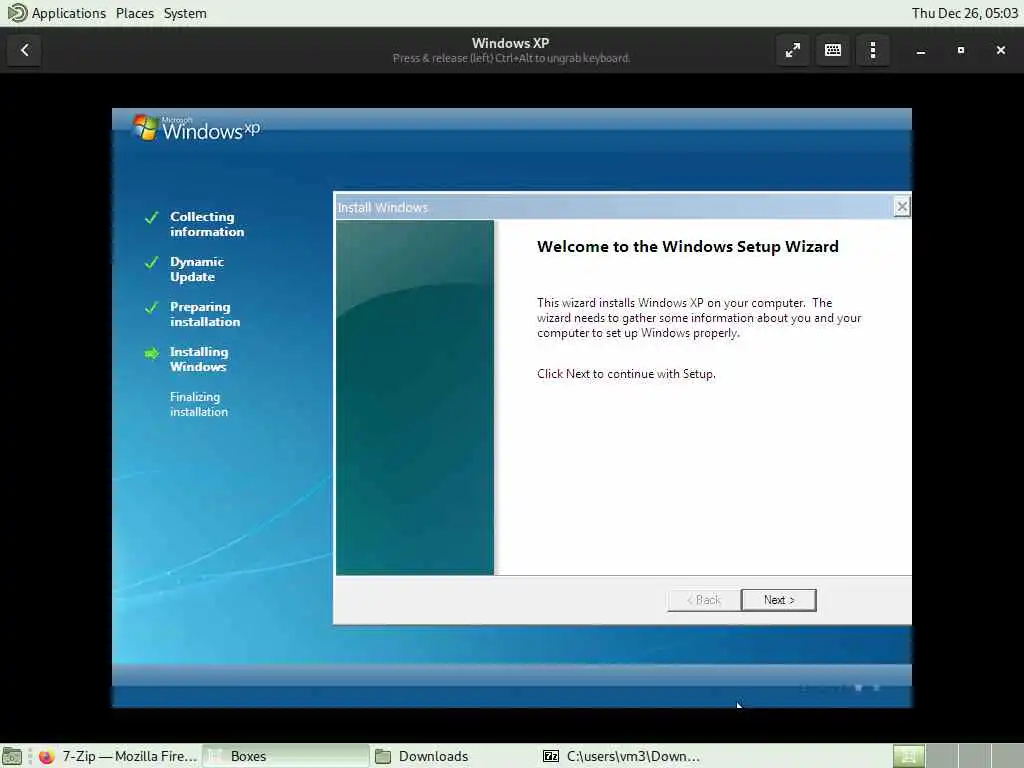Open the keyboard shortcuts button in Boxes
Screen dimensions: 1024x768
coord(833,50)
